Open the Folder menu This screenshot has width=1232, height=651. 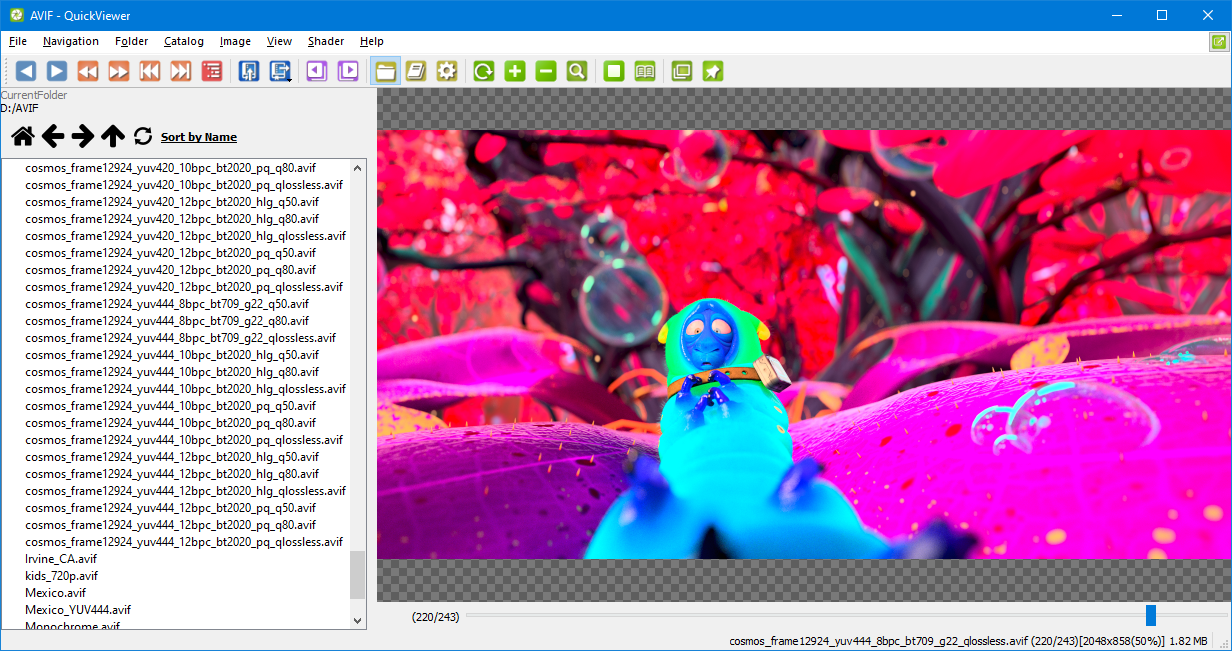(131, 41)
